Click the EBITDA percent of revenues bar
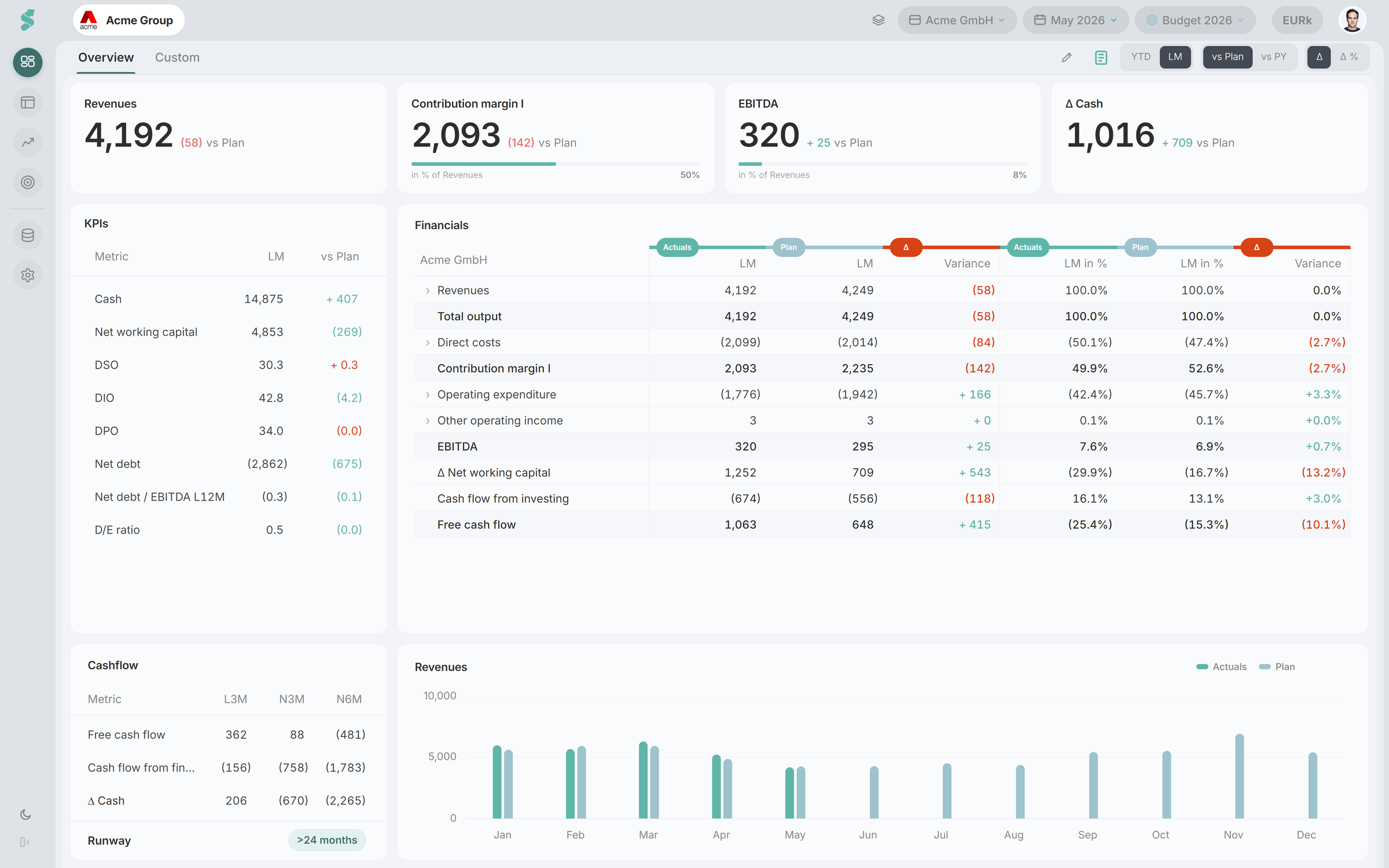Viewport: 1389px width, 868px height. click(x=883, y=164)
